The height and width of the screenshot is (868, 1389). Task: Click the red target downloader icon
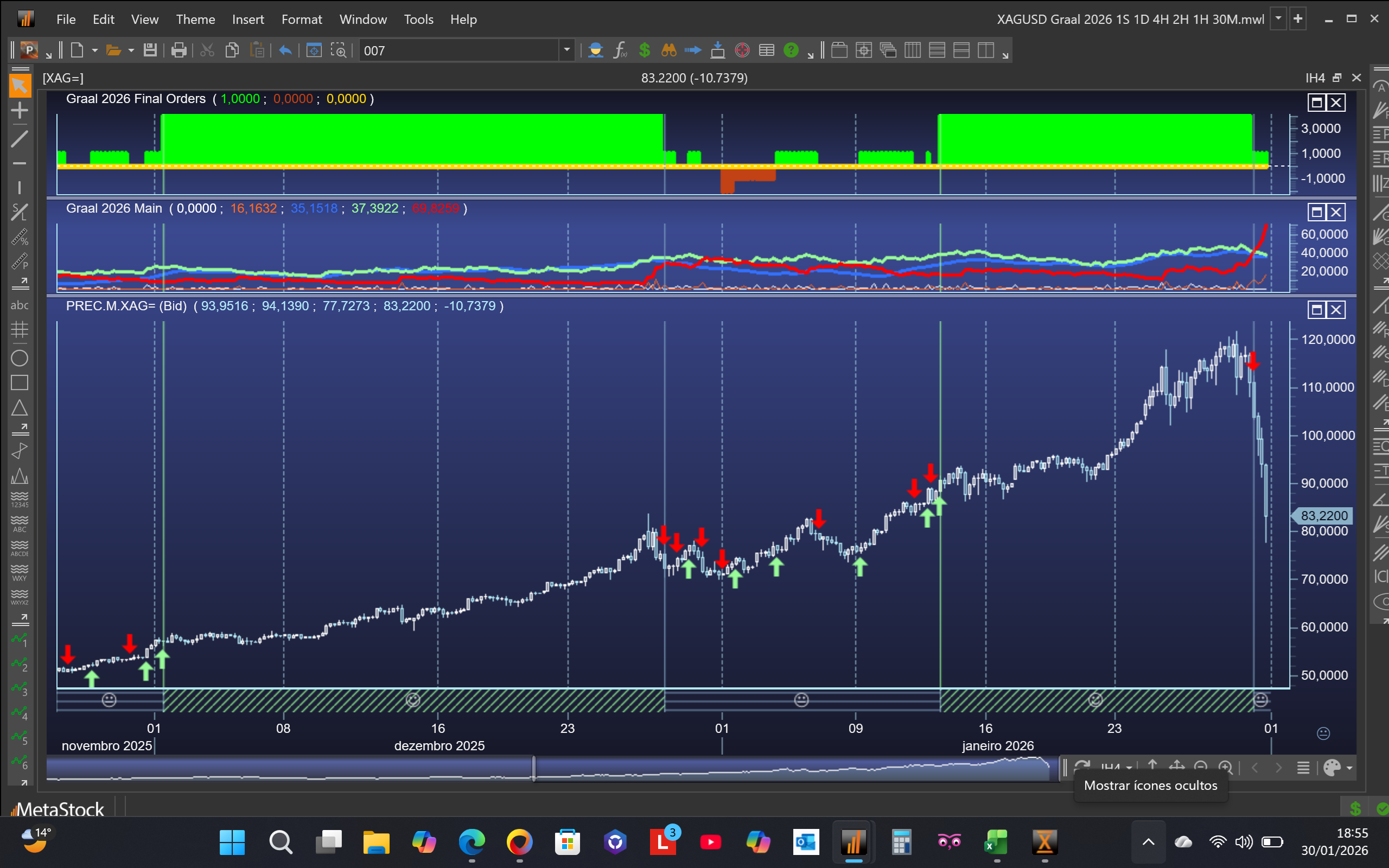point(742,50)
